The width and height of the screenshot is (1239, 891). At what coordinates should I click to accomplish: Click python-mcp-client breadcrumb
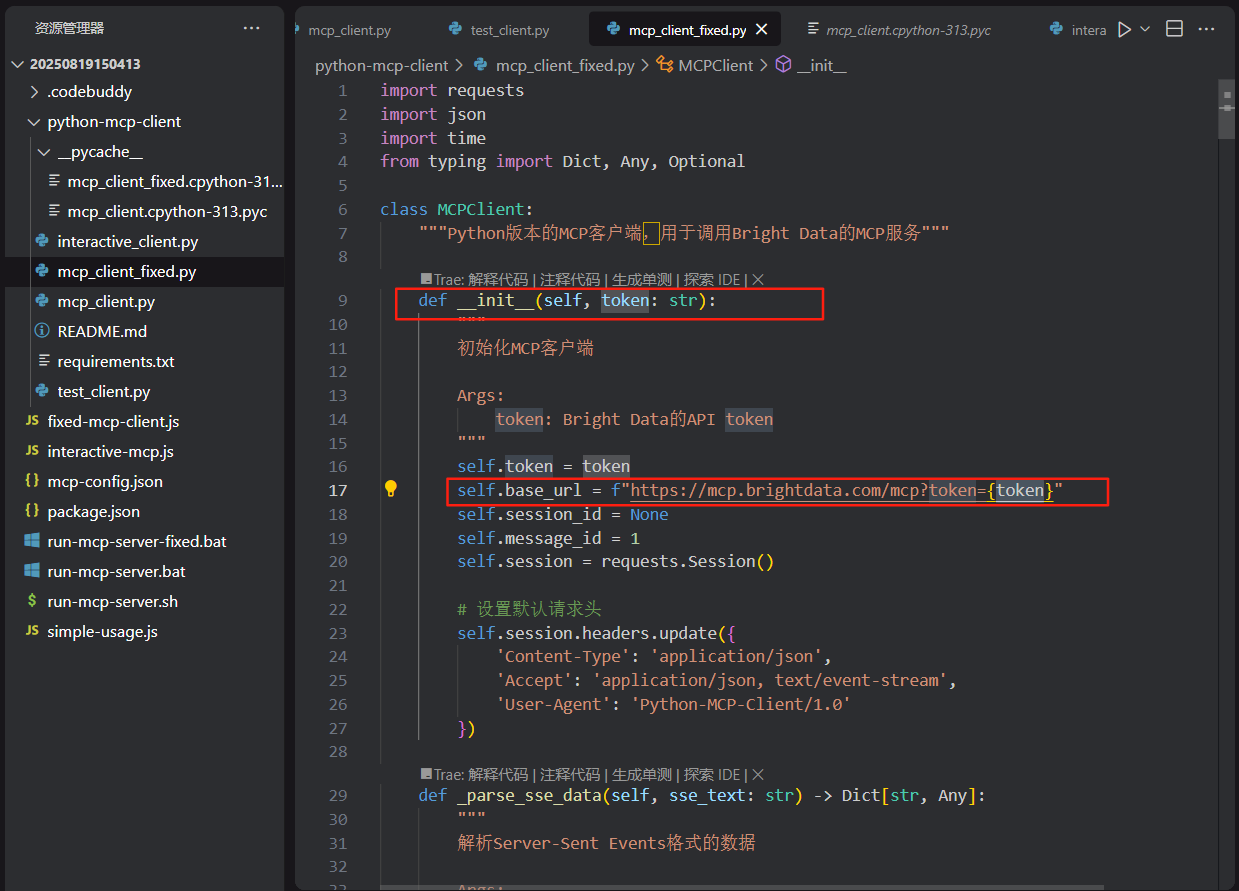[x=382, y=66]
